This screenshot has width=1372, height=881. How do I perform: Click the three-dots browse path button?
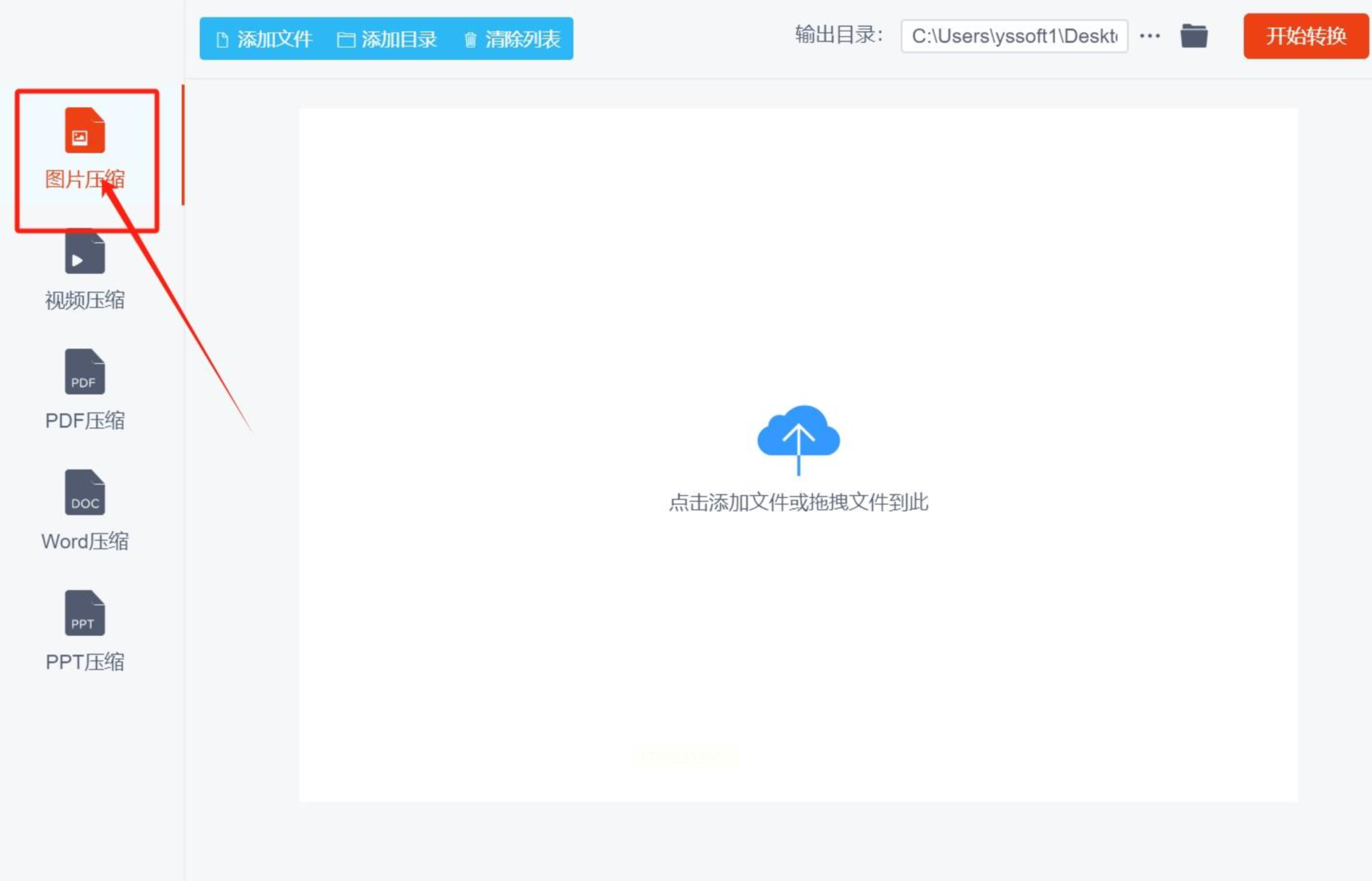[x=1150, y=36]
